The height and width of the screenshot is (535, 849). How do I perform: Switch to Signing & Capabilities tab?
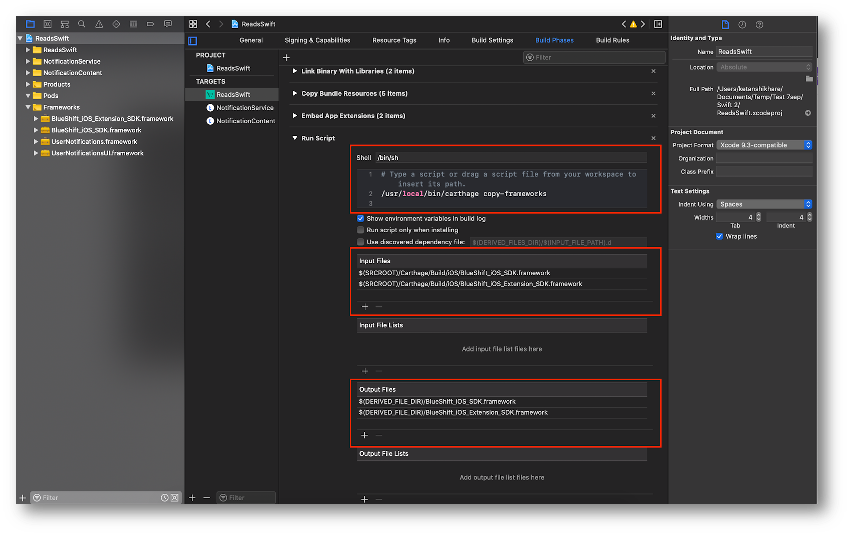[317, 40]
